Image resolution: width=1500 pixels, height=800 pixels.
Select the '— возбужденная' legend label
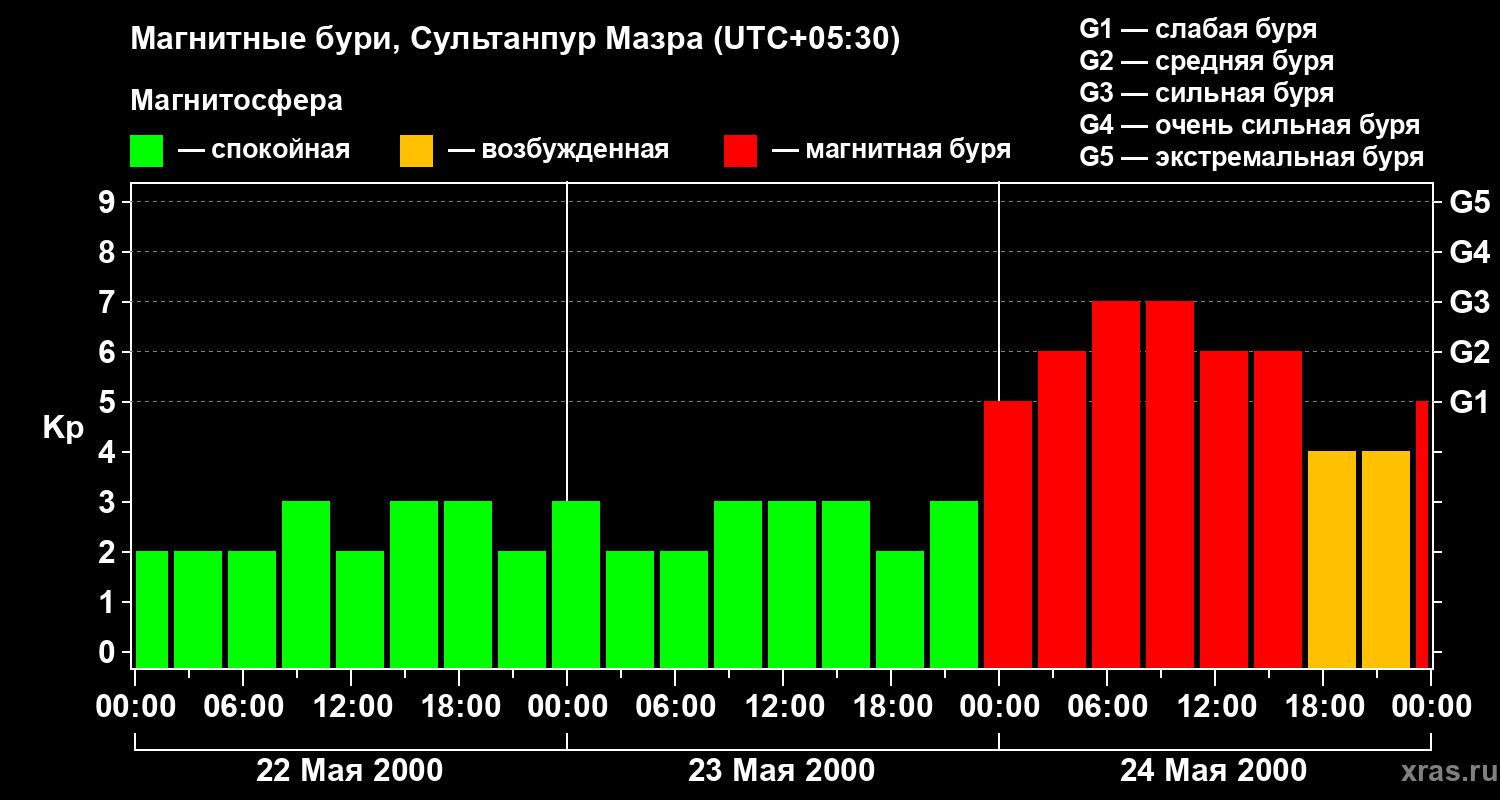click(x=558, y=150)
